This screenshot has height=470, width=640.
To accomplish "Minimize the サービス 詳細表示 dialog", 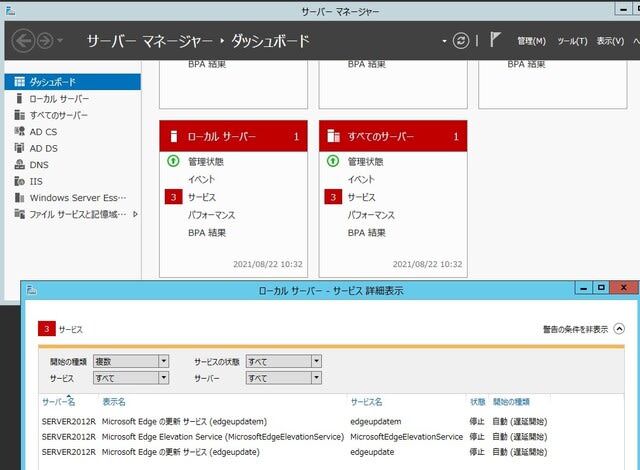I will pyautogui.click(x=584, y=288).
